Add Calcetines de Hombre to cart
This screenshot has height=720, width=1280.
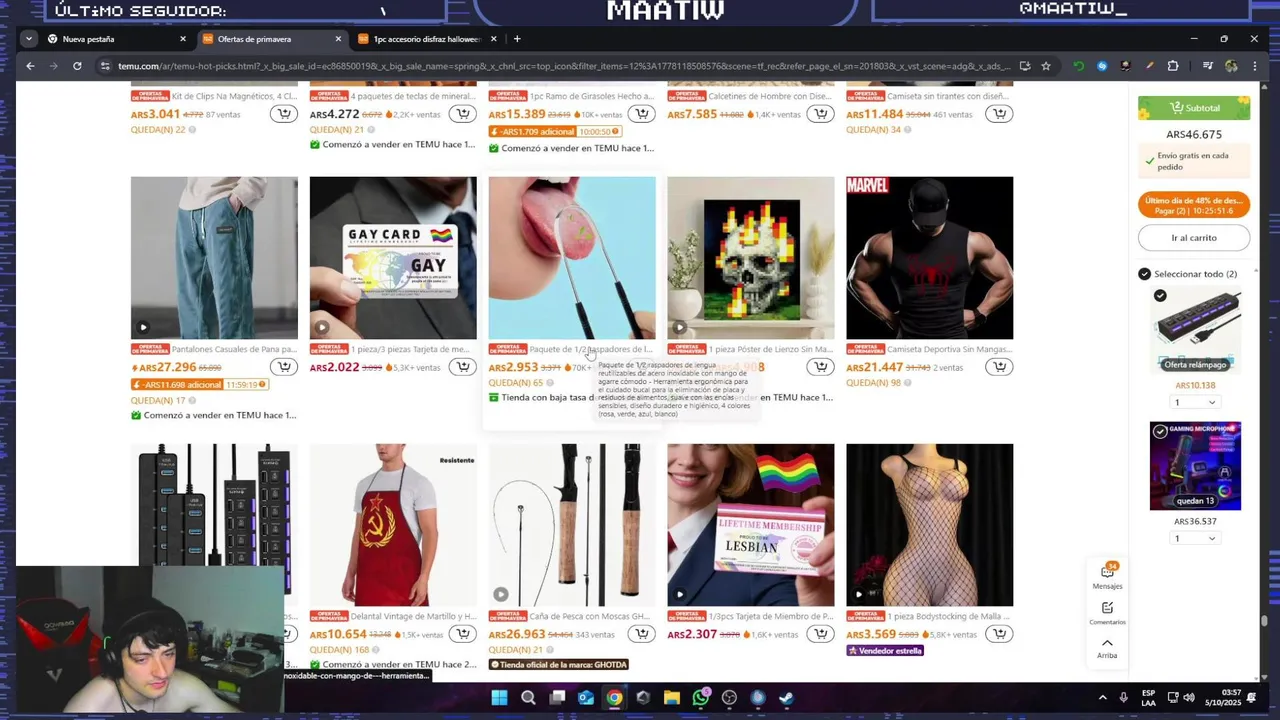pos(821,114)
